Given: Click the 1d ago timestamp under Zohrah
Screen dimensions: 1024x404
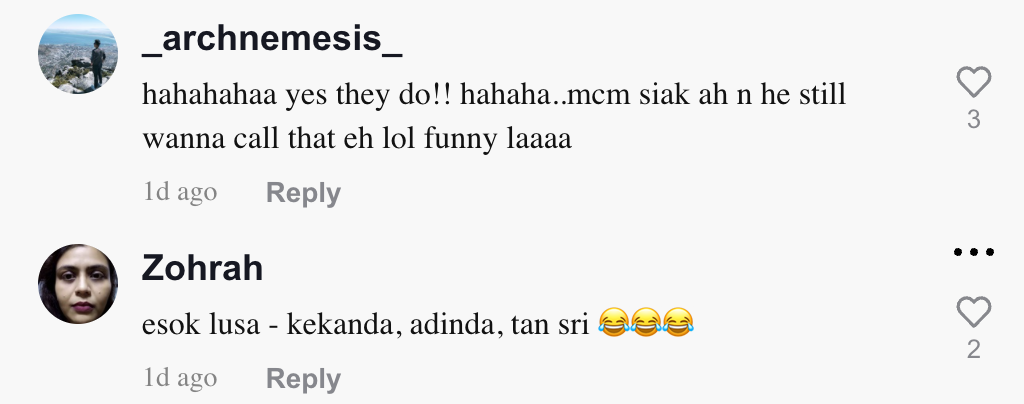Looking at the screenshot, I should pyautogui.click(x=180, y=379).
